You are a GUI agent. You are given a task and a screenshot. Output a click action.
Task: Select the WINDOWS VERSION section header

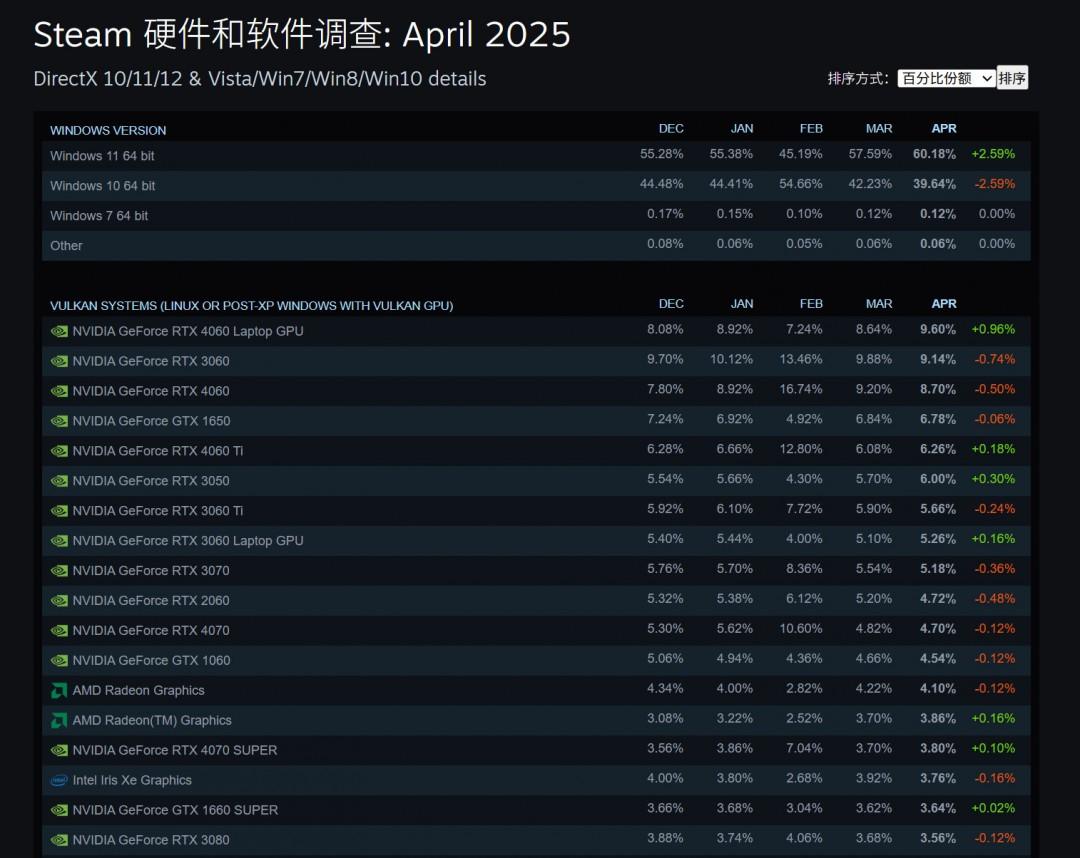click(107, 130)
